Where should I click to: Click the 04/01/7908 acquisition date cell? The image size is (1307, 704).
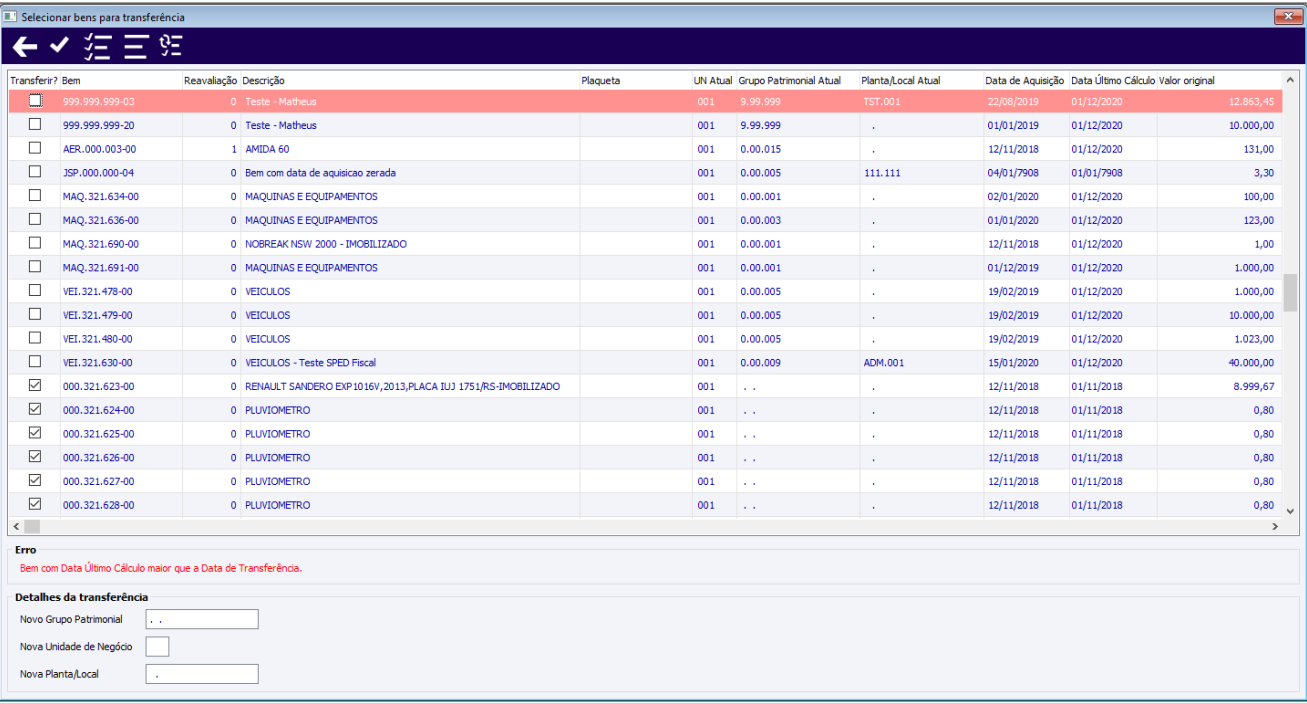click(1026, 173)
